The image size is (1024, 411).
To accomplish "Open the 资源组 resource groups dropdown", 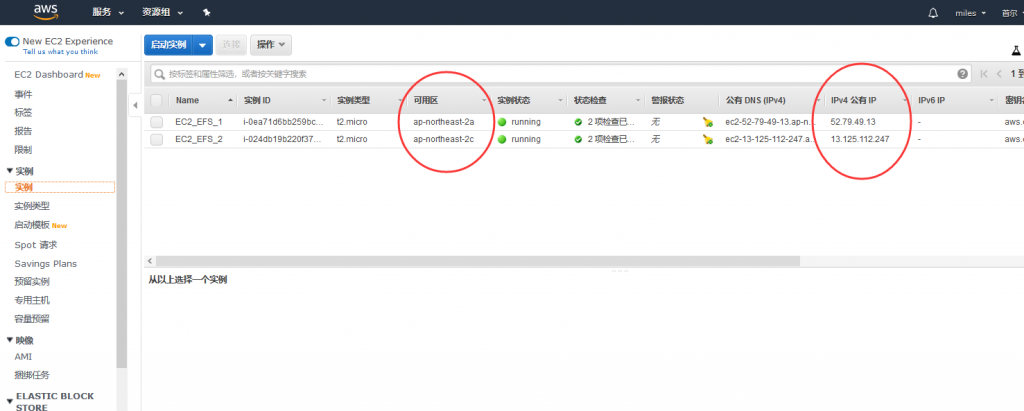I will click(x=163, y=12).
